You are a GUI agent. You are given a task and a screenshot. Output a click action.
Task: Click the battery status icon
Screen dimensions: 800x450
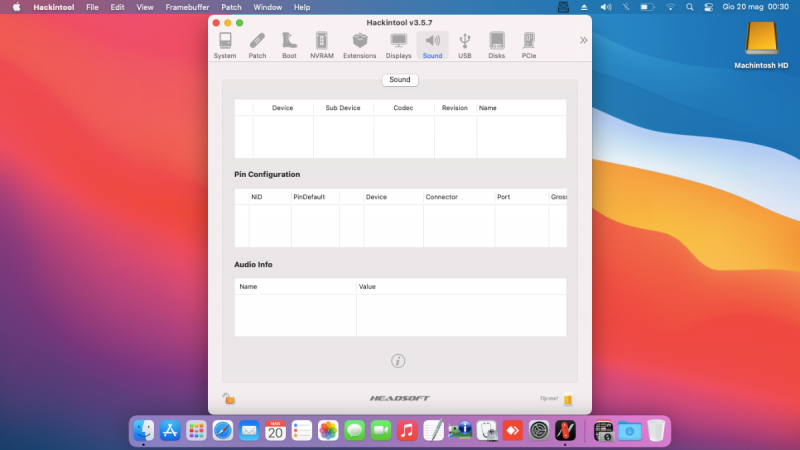pos(647,7)
